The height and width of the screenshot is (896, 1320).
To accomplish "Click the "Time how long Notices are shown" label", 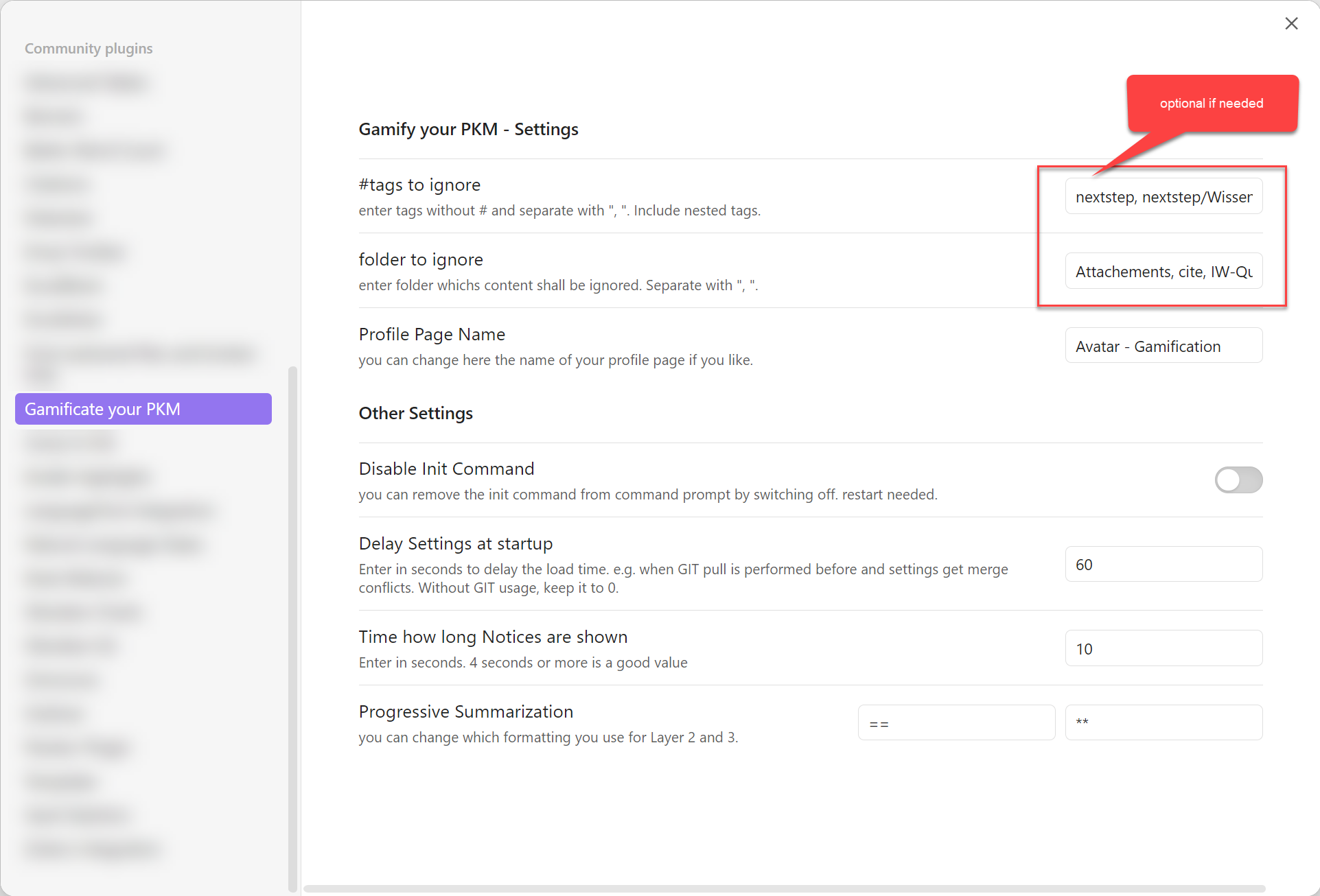I will tap(493, 637).
